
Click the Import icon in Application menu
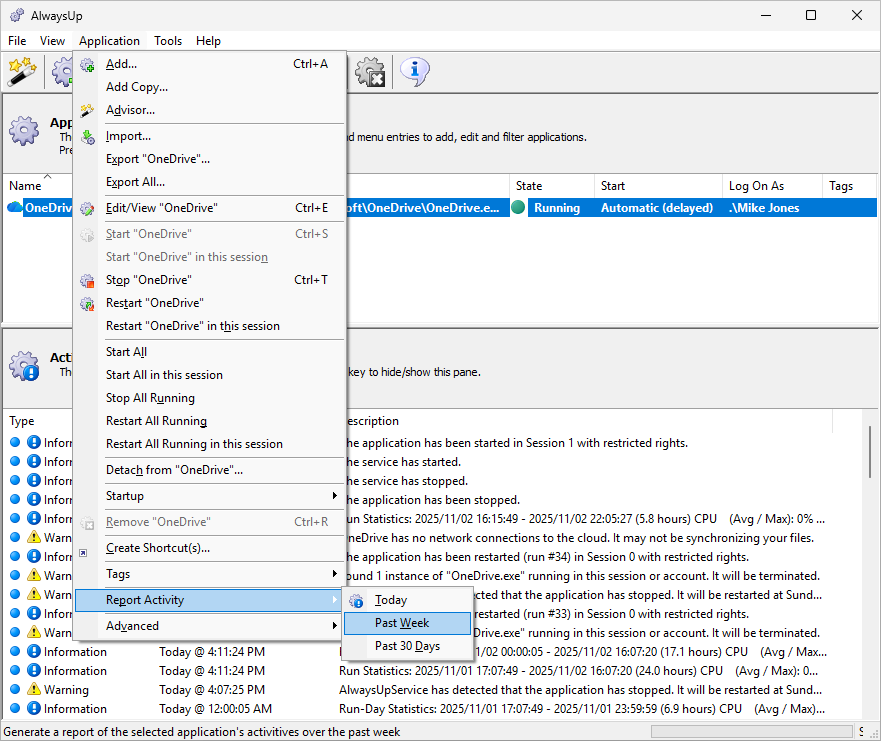(x=88, y=136)
